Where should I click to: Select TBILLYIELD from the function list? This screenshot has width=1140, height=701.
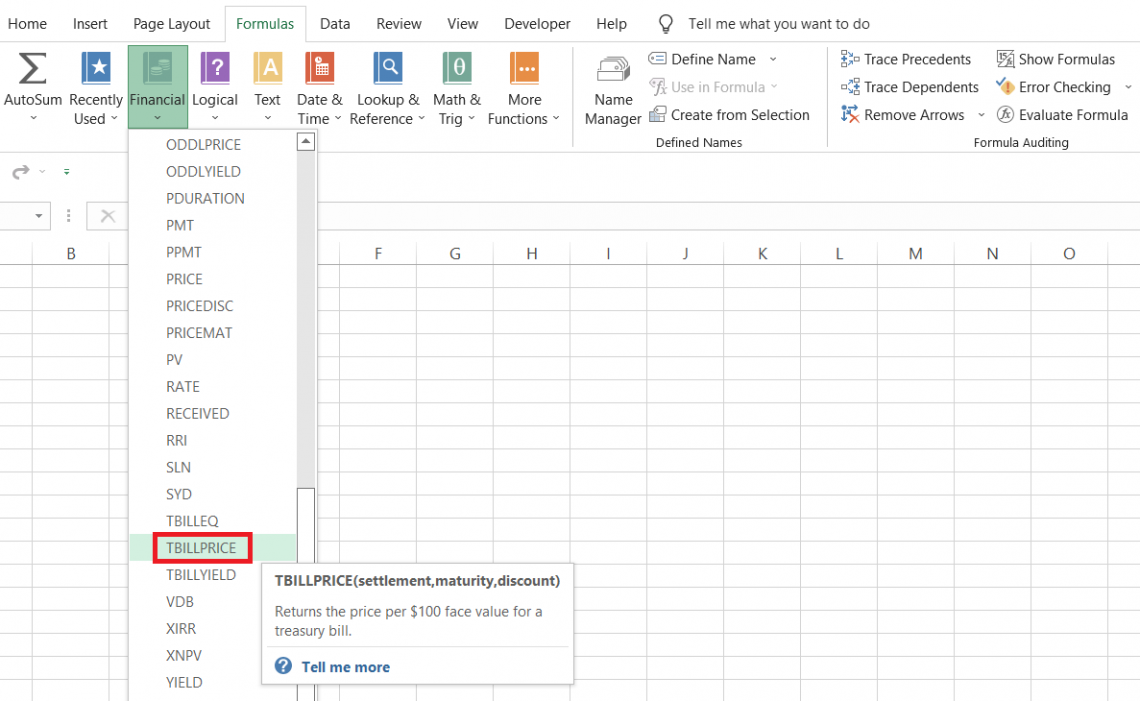[x=202, y=574]
